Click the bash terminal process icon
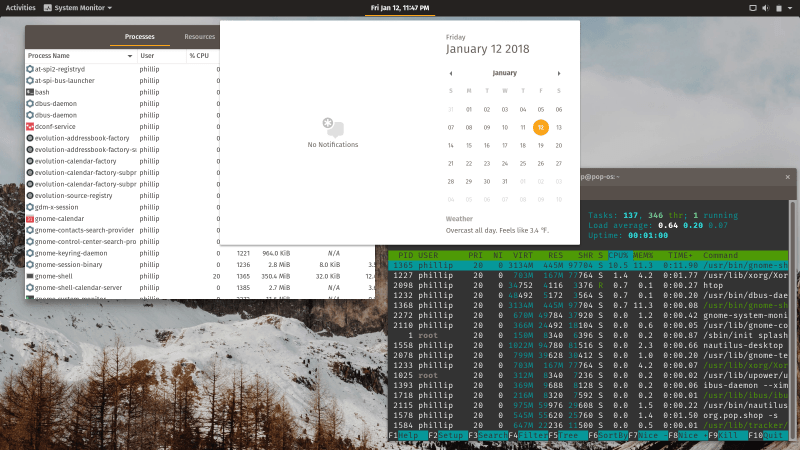The width and height of the screenshot is (800, 450). (x=30, y=92)
